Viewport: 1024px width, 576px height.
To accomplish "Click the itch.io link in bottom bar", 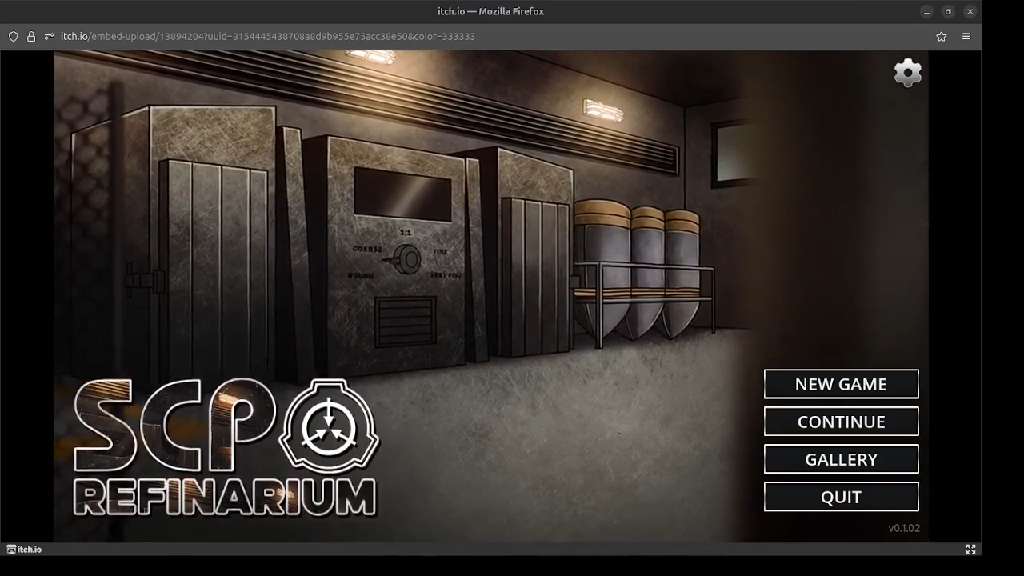I will (26, 549).
